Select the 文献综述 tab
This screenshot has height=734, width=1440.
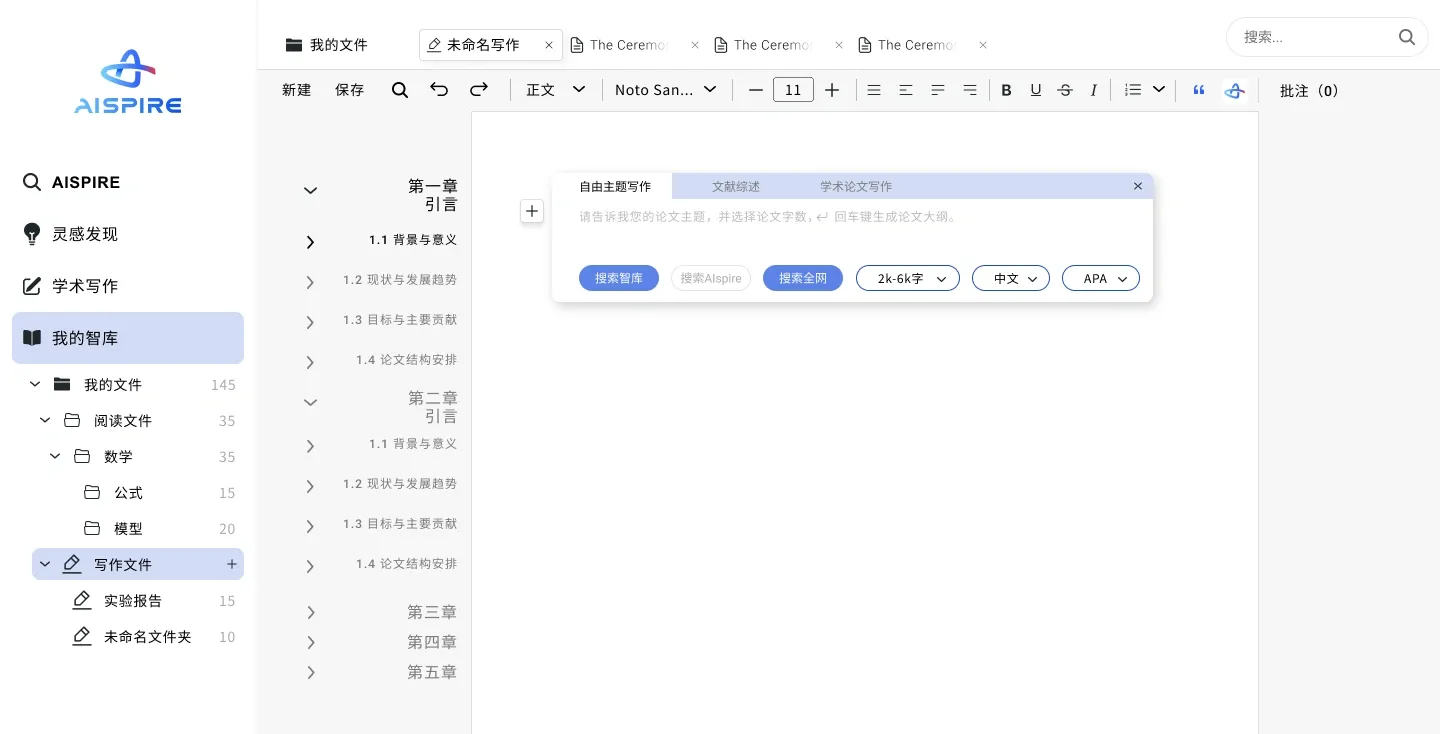(x=736, y=186)
